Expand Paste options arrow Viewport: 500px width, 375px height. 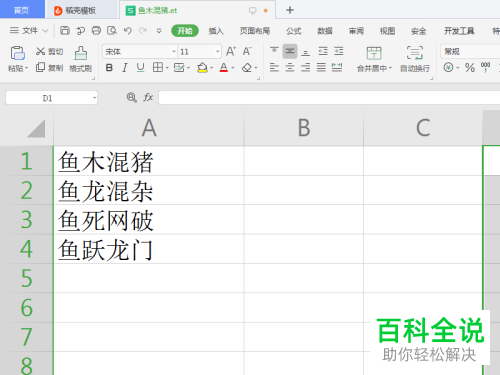pos(26,68)
